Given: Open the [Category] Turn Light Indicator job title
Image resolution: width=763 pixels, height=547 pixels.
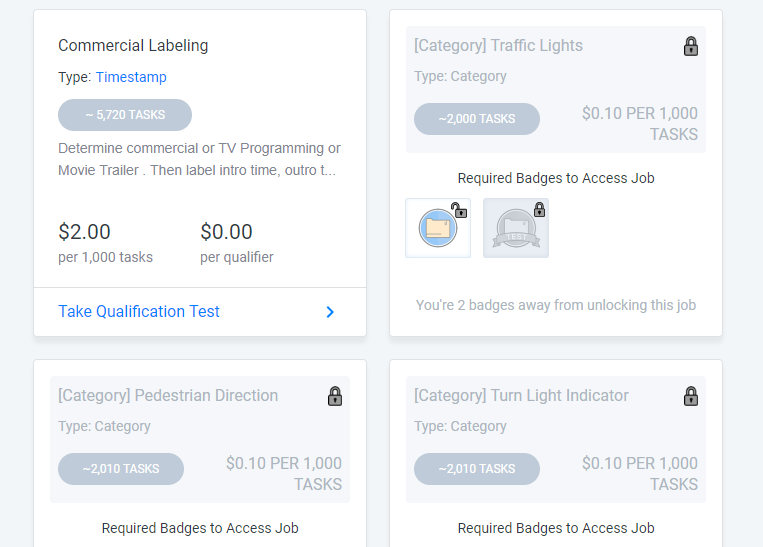Looking at the screenshot, I should click(521, 396).
